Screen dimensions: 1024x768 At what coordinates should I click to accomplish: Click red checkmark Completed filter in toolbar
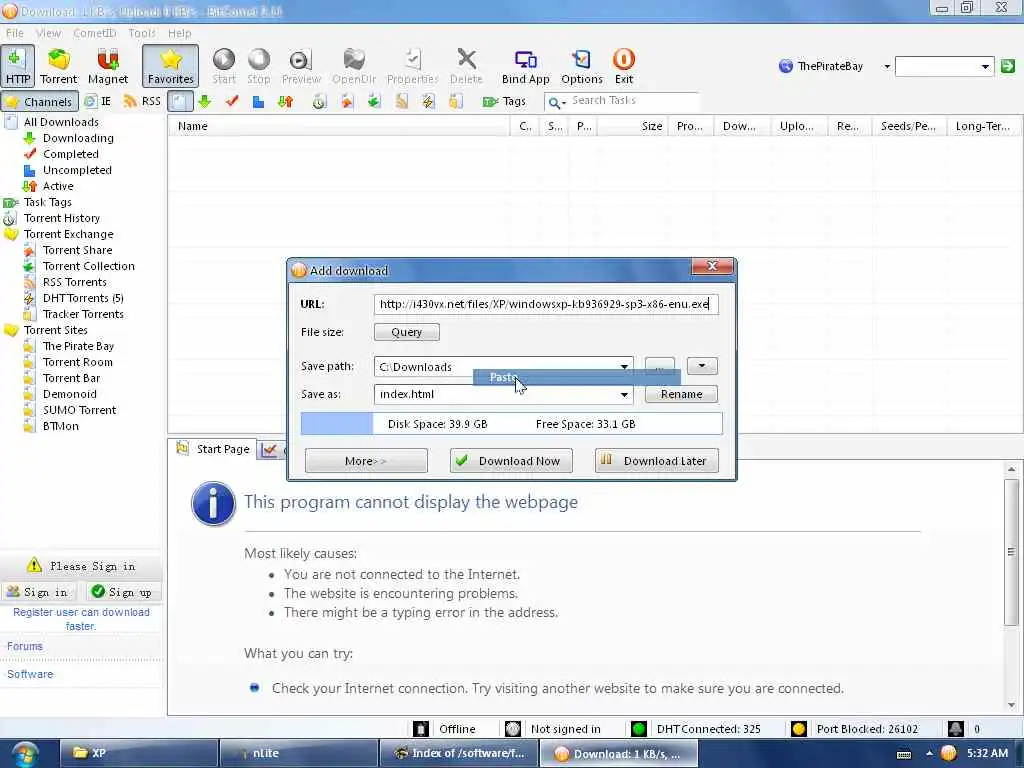pos(232,101)
